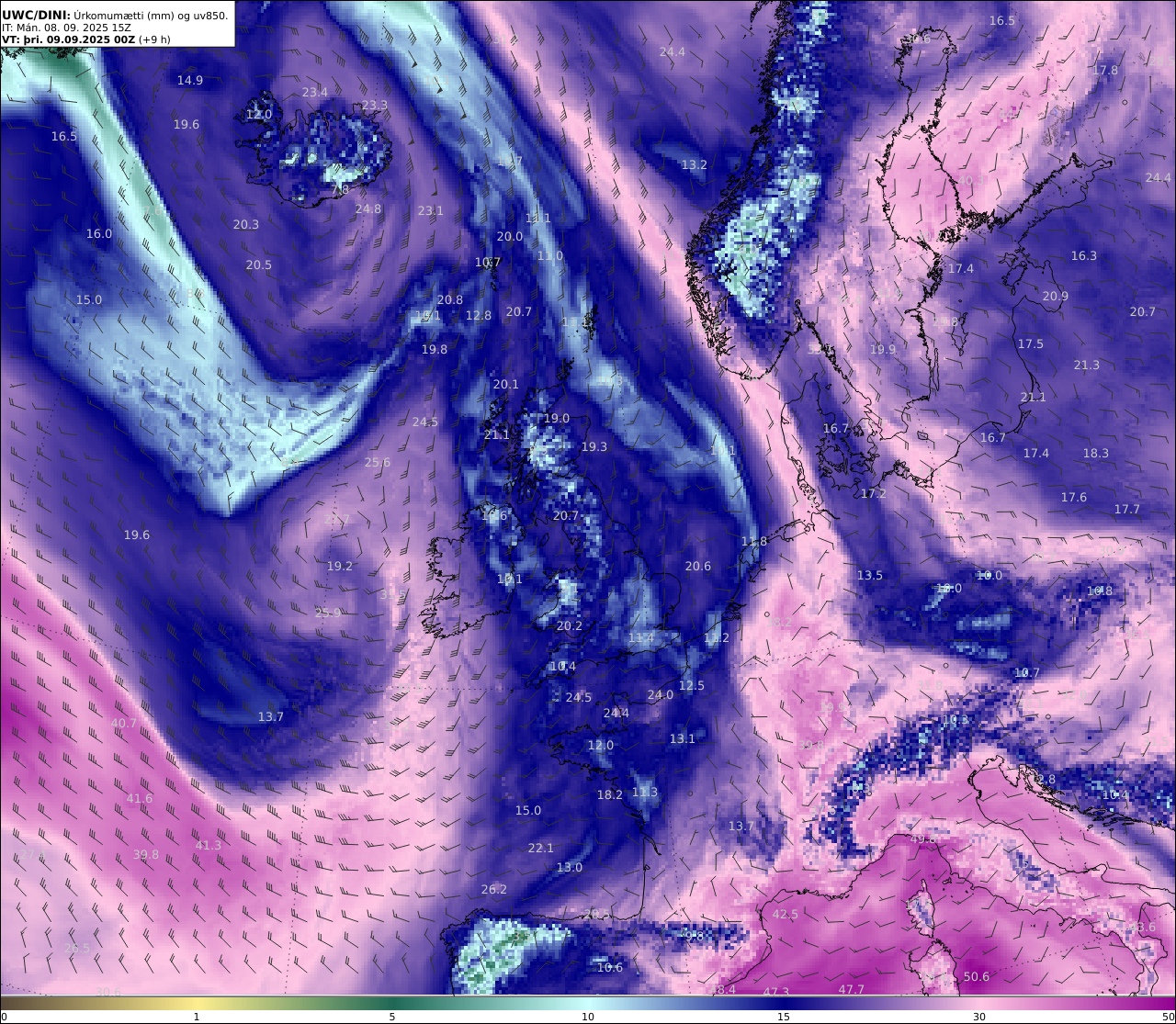The height and width of the screenshot is (1024, 1176).
Task: Click the 23.3 value near northeast Iceland
Action: point(374,105)
